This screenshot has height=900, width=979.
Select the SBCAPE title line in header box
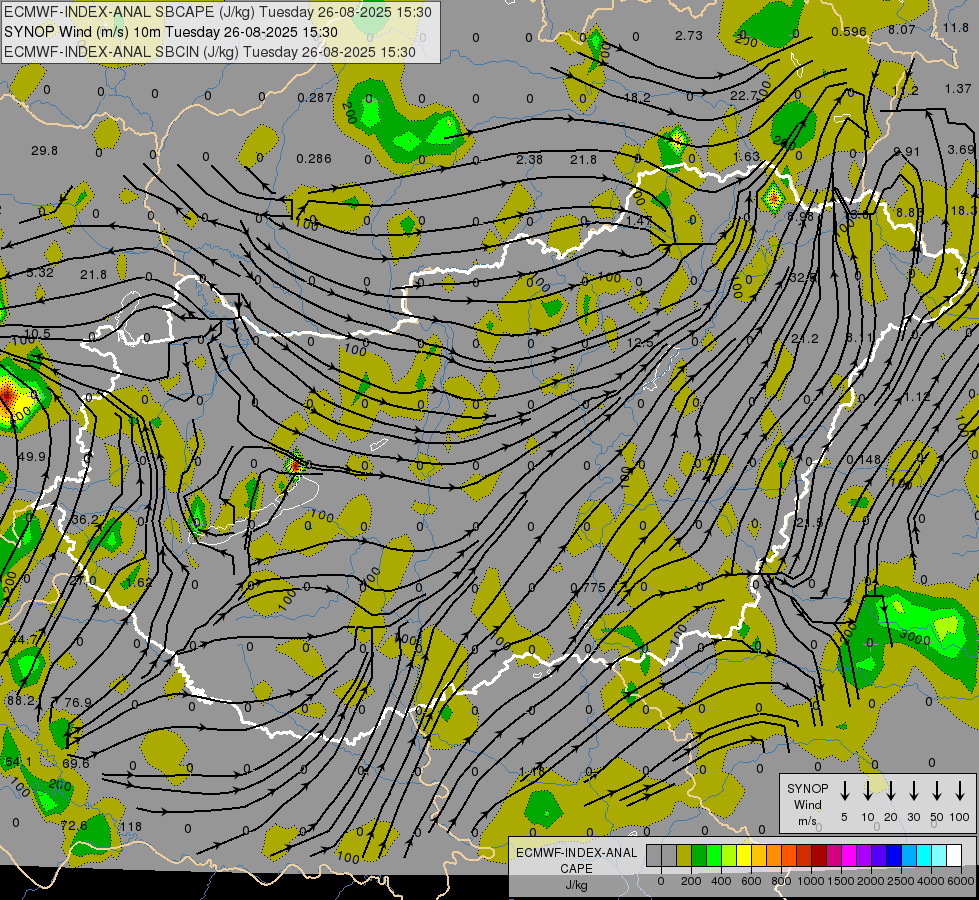point(218,12)
